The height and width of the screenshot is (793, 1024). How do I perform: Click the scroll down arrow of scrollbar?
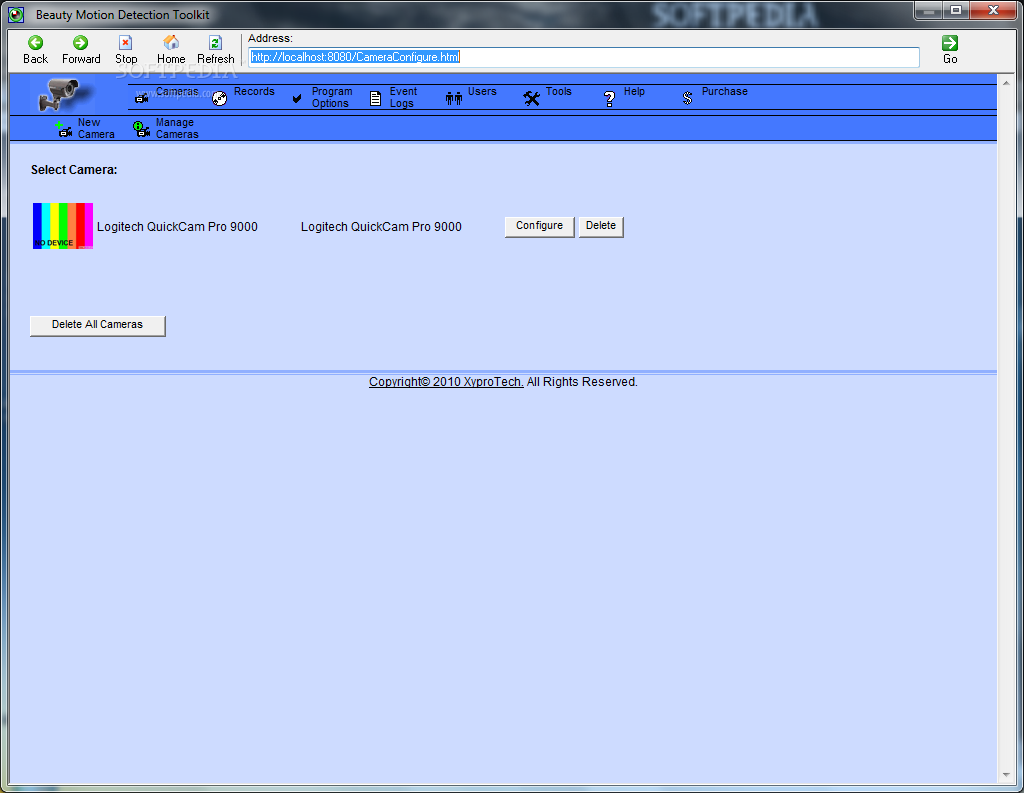coord(1006,775)
